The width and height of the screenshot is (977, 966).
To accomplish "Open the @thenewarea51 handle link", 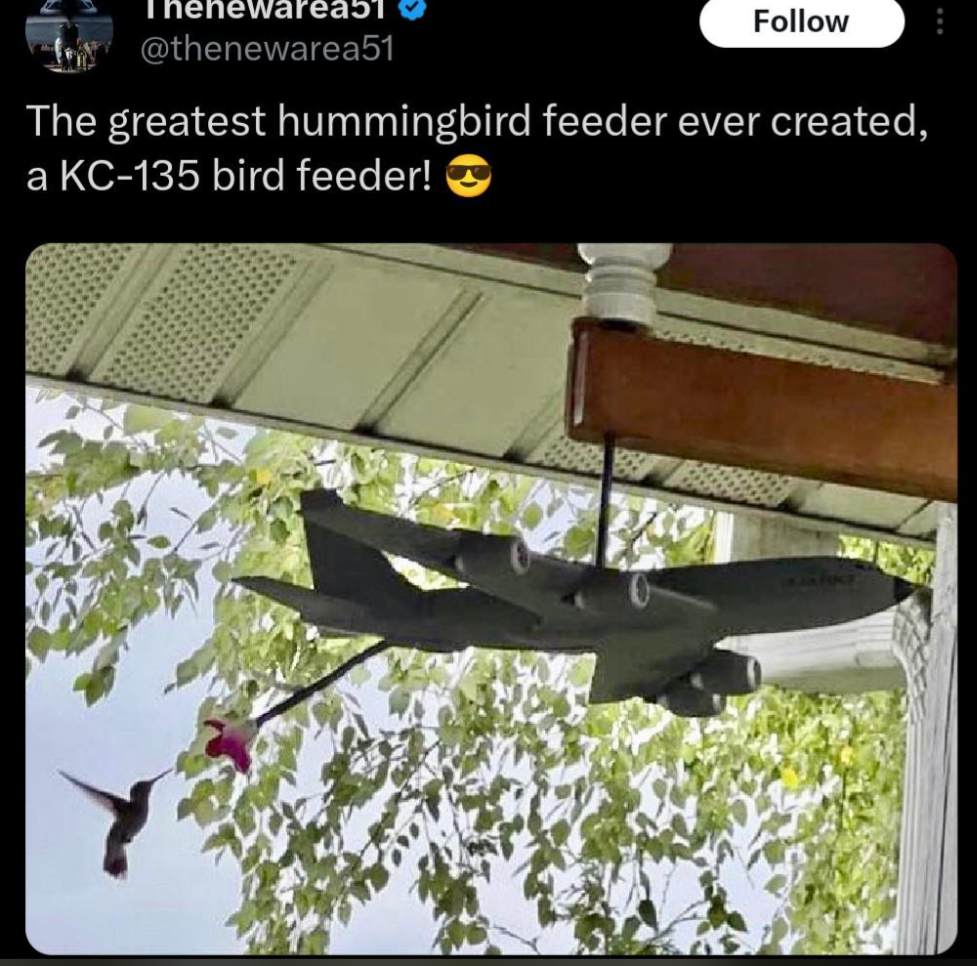I will (267, 49).
